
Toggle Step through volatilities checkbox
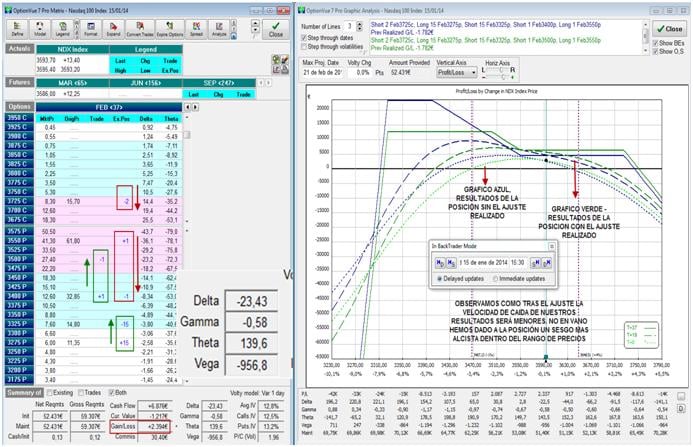(305, 45)
